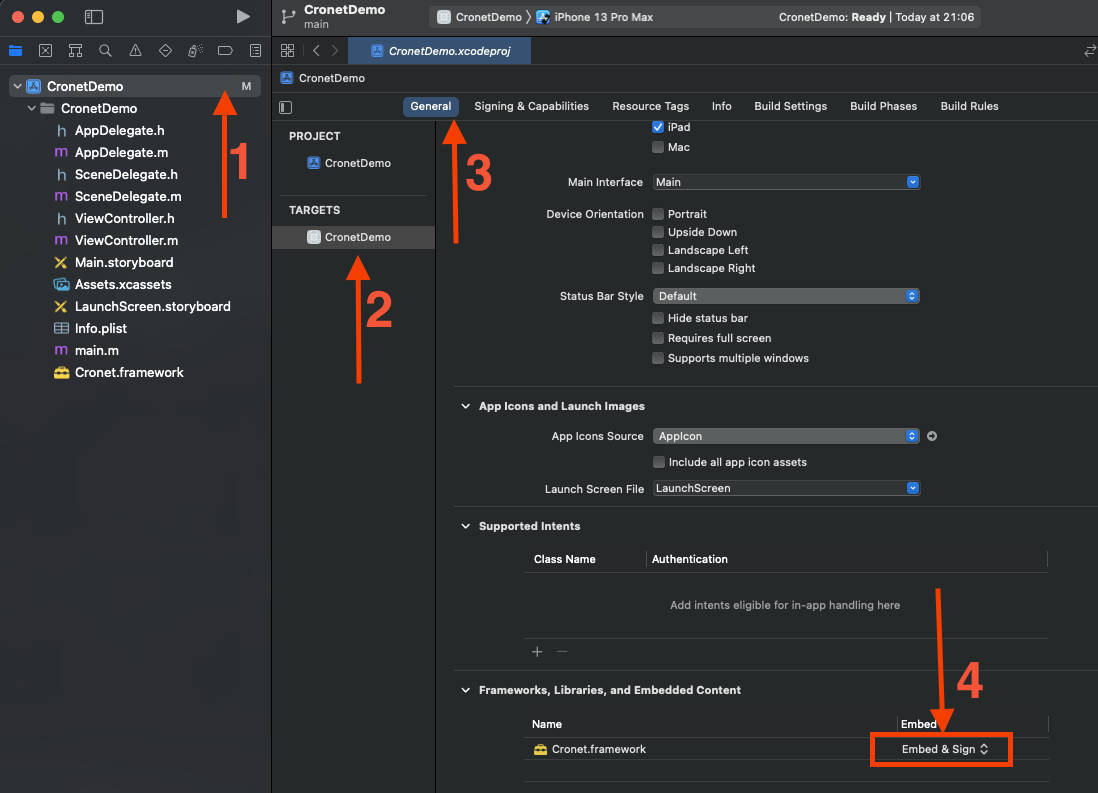Switch to Build Settings tab
The width and height of the screenshot is (1098, 793).
pyautogui.click(x=791, y=106)
